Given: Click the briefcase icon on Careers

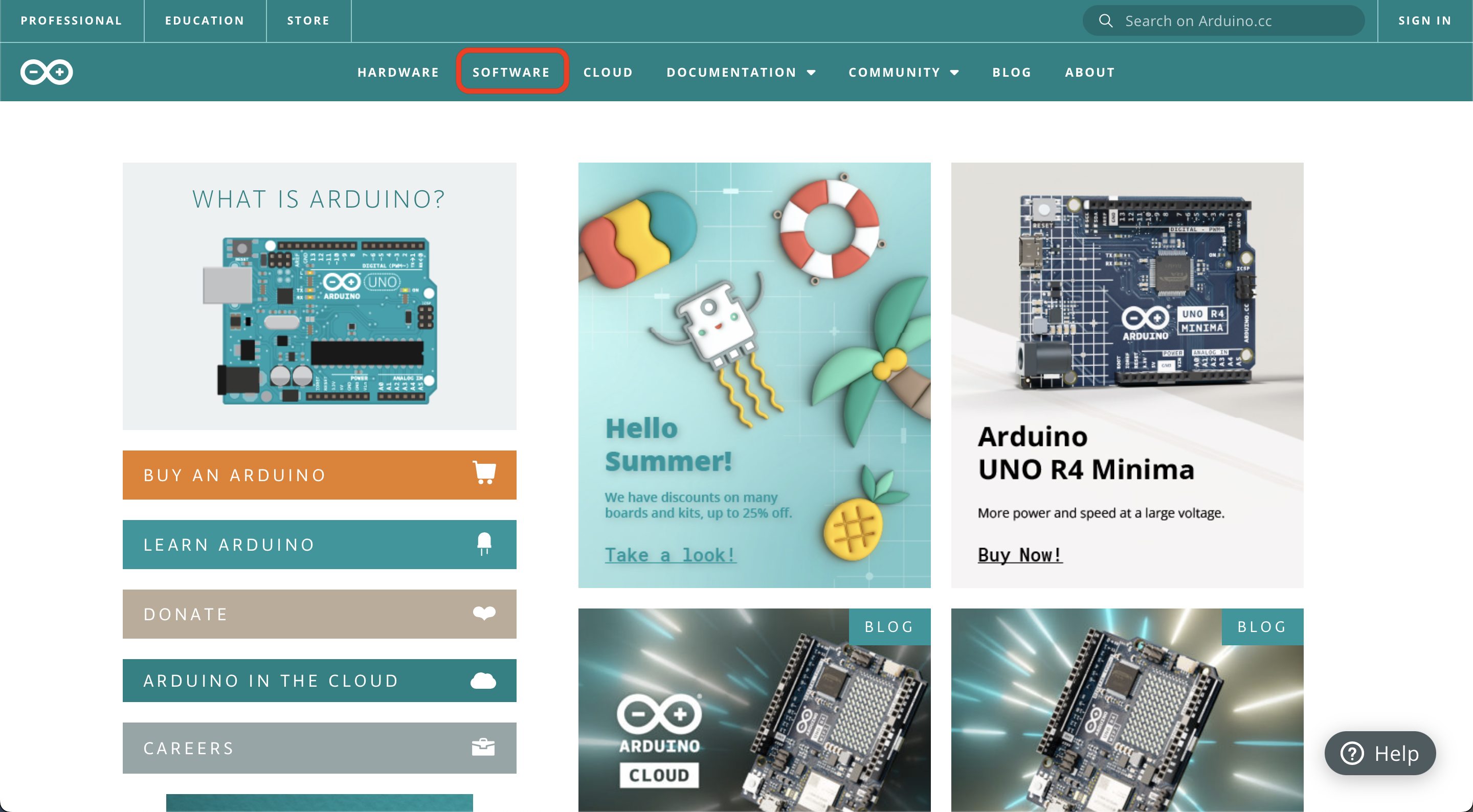Looking at the screenshot, I should click(x=483, y=747).
